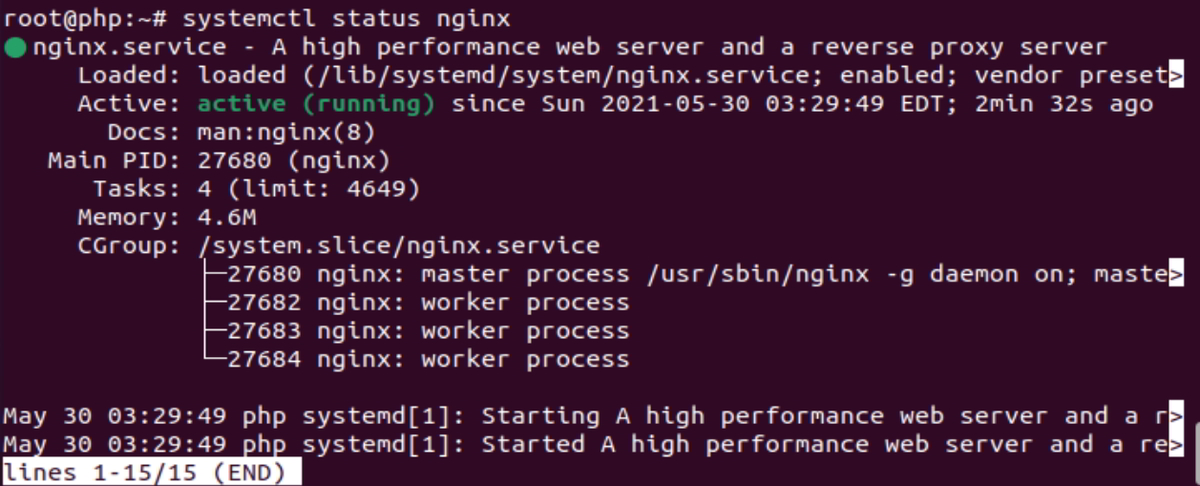
Task: Click the '27684 nginx: worker process' row
Action: 428,359
